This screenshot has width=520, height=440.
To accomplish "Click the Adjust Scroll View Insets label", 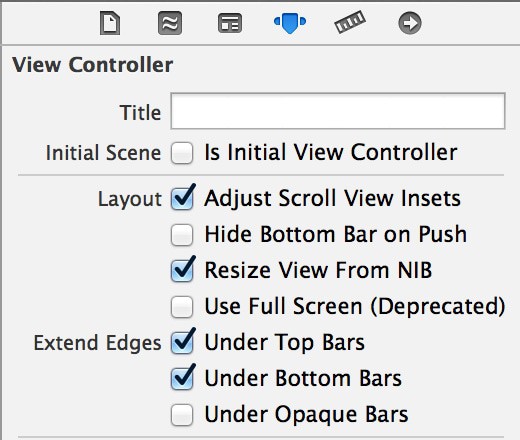I will coord(332,198).
